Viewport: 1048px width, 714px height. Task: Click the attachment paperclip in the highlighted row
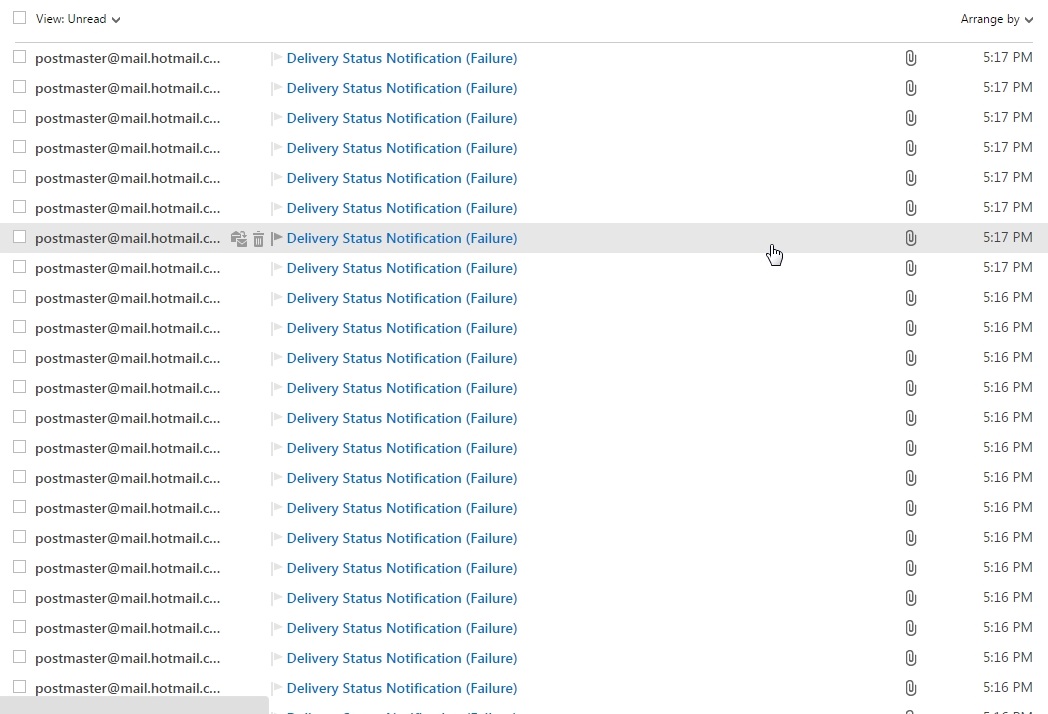click(x=910, y=238)
